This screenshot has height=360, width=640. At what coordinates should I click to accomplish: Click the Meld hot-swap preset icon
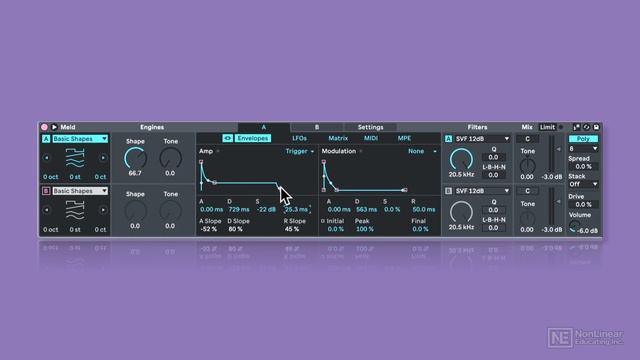point(587,127)
